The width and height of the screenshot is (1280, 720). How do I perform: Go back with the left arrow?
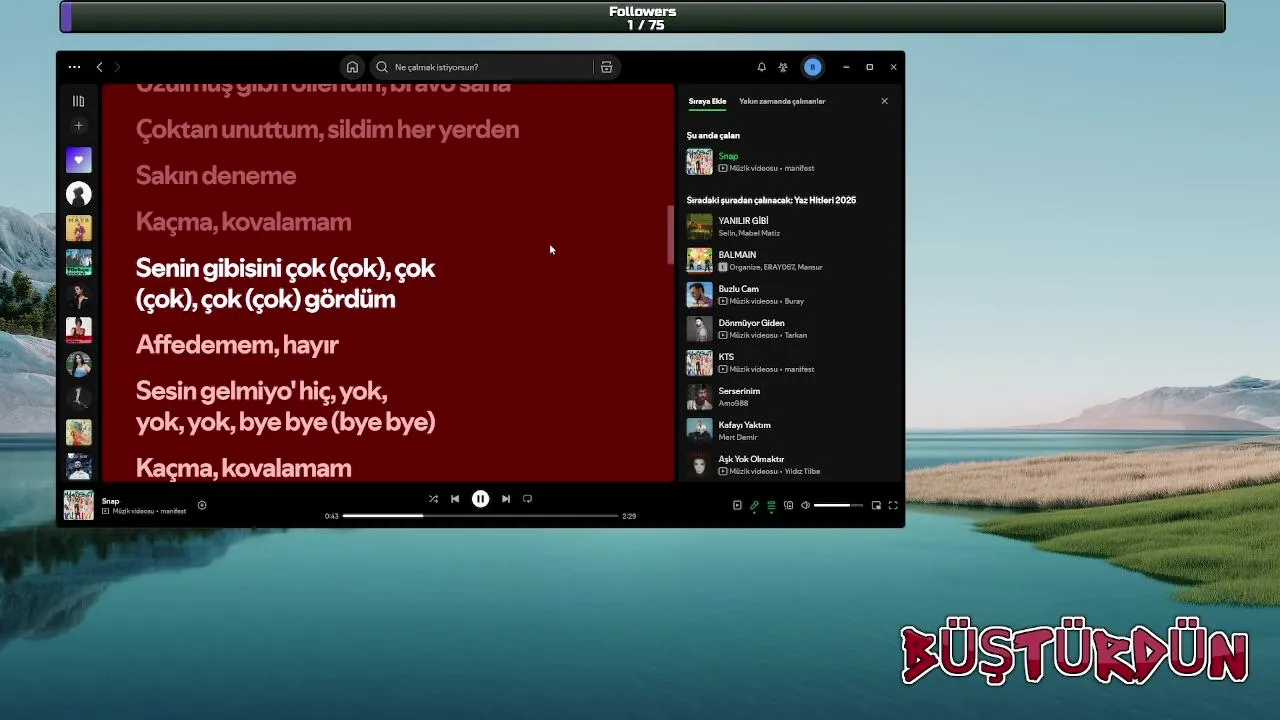(x=99, y=67)
